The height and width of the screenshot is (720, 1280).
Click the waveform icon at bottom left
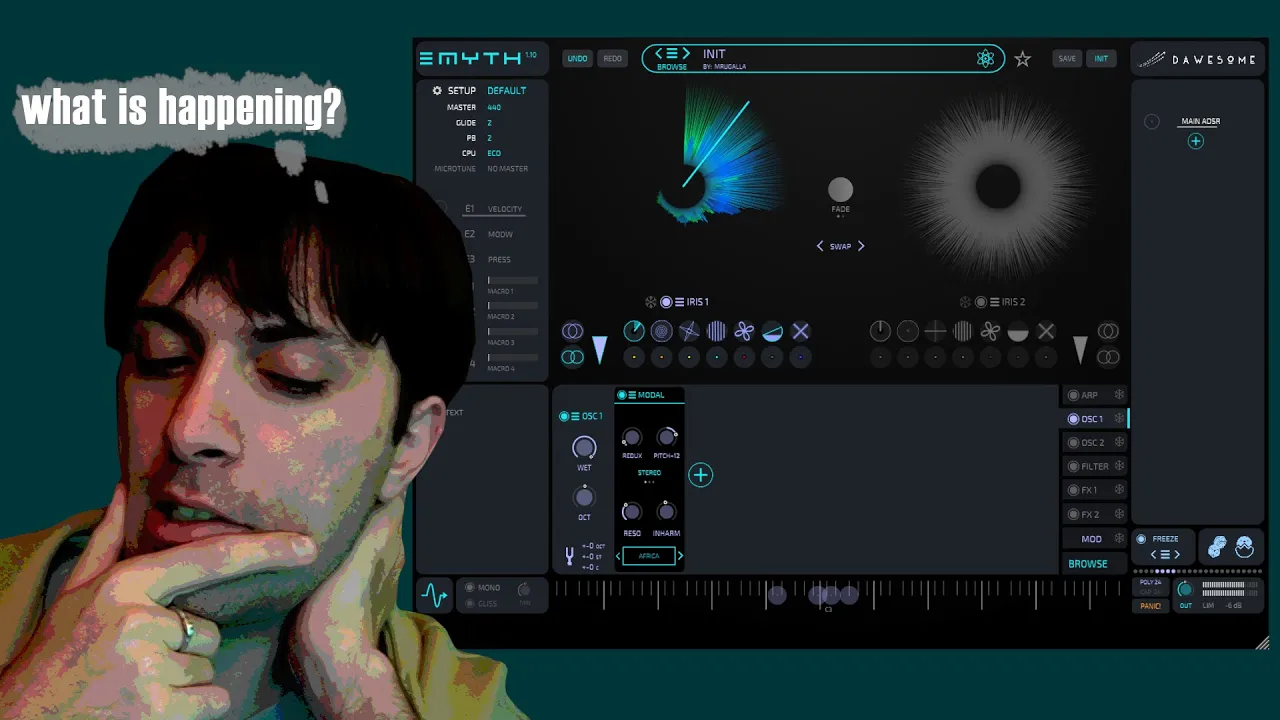pos(434,596)
